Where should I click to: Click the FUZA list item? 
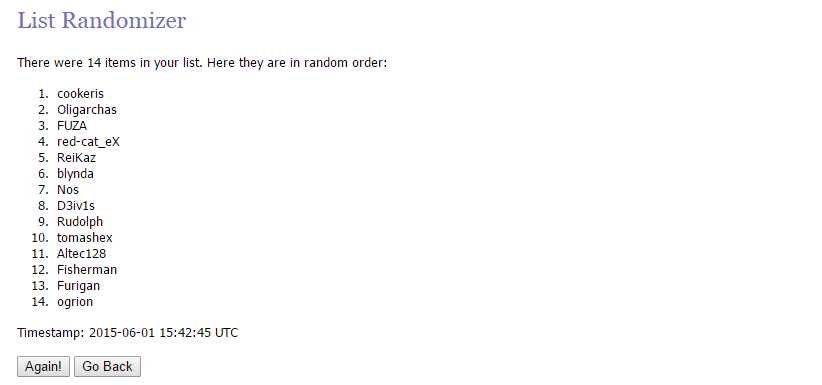(x=72, y=126)
